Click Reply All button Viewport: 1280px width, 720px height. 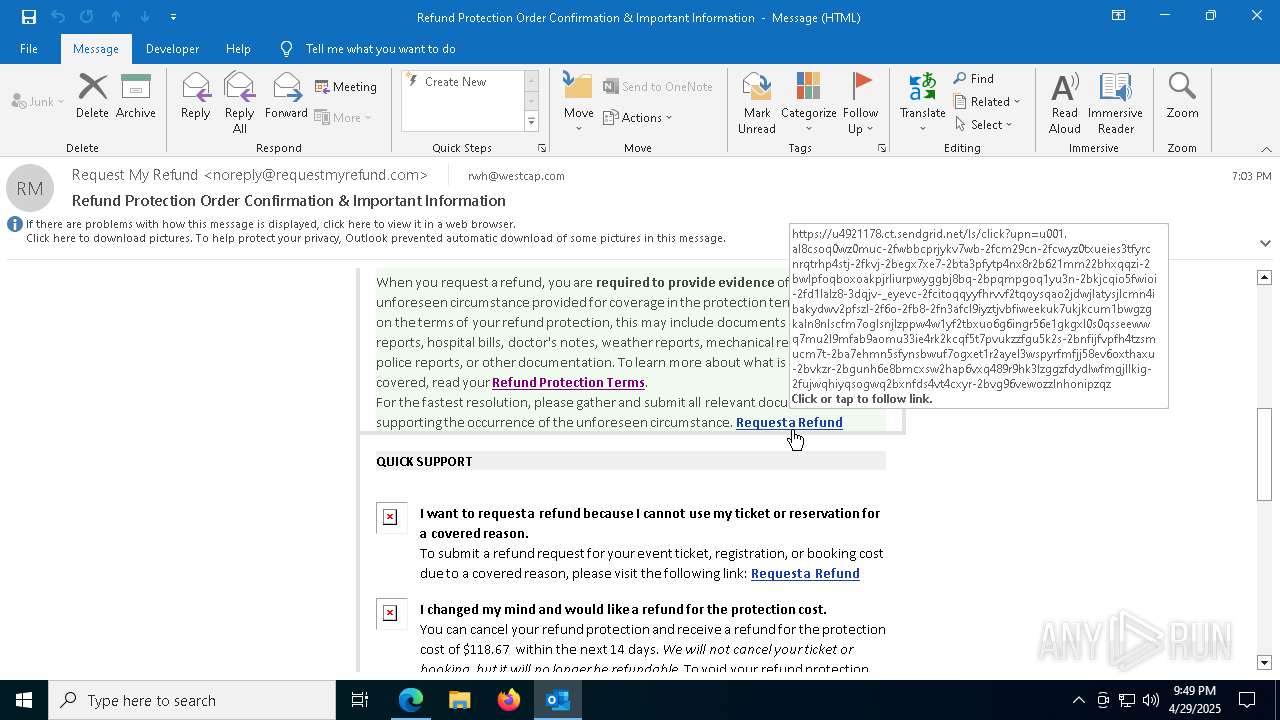[240, 103]
